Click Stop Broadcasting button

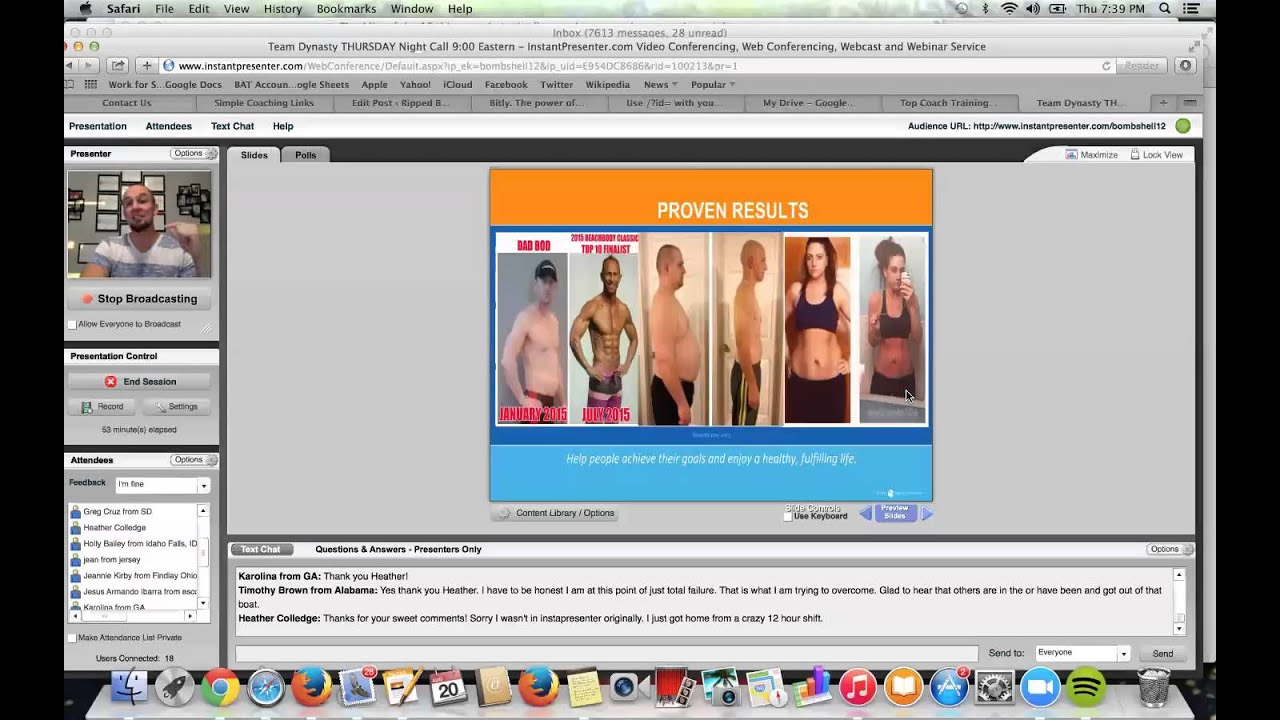(x=139, y=299)
